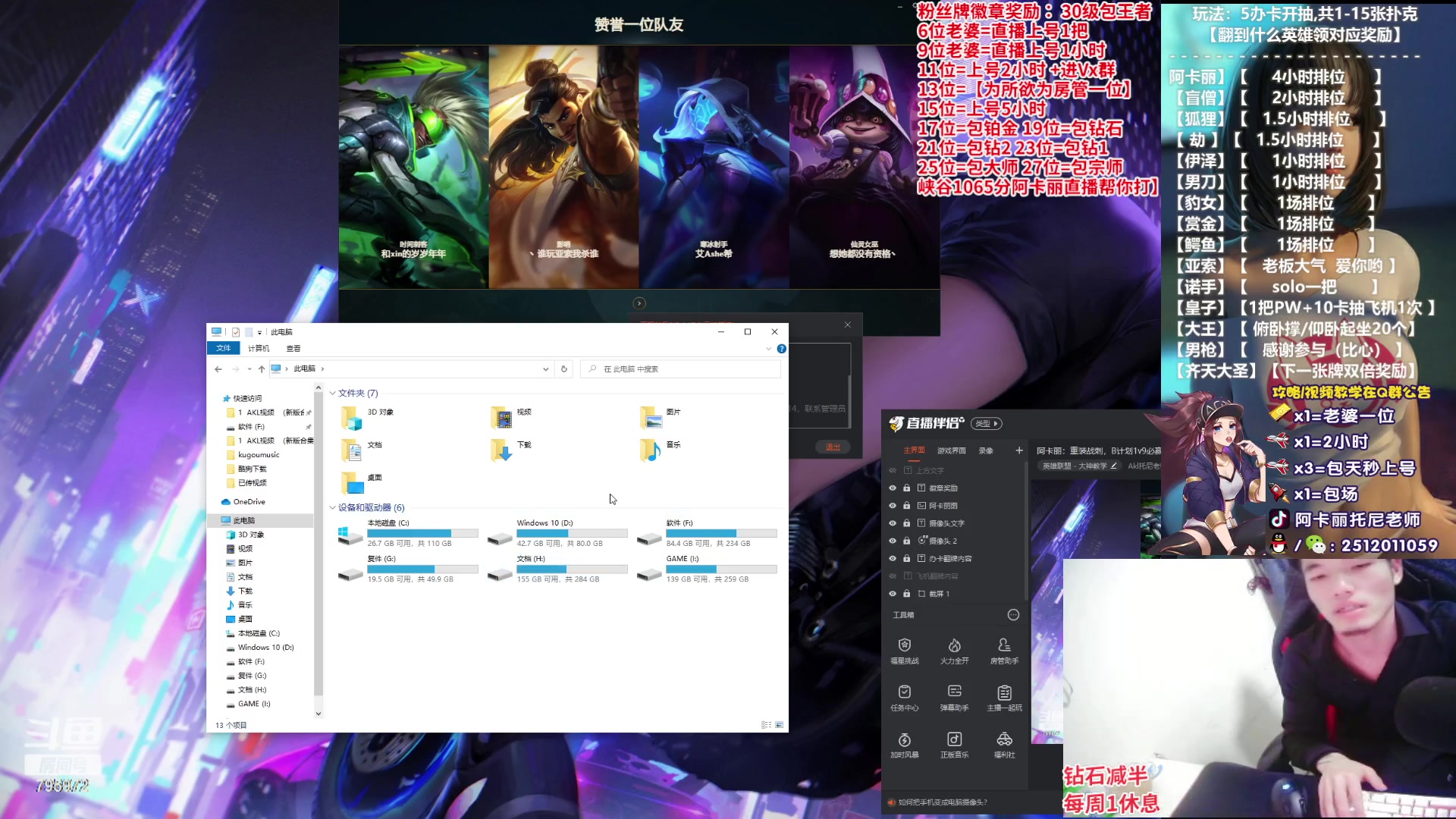Screen dimensions: 1456x819
Task: Collapse the 文件夹 (7) group
Action: [x=332, y=393]
